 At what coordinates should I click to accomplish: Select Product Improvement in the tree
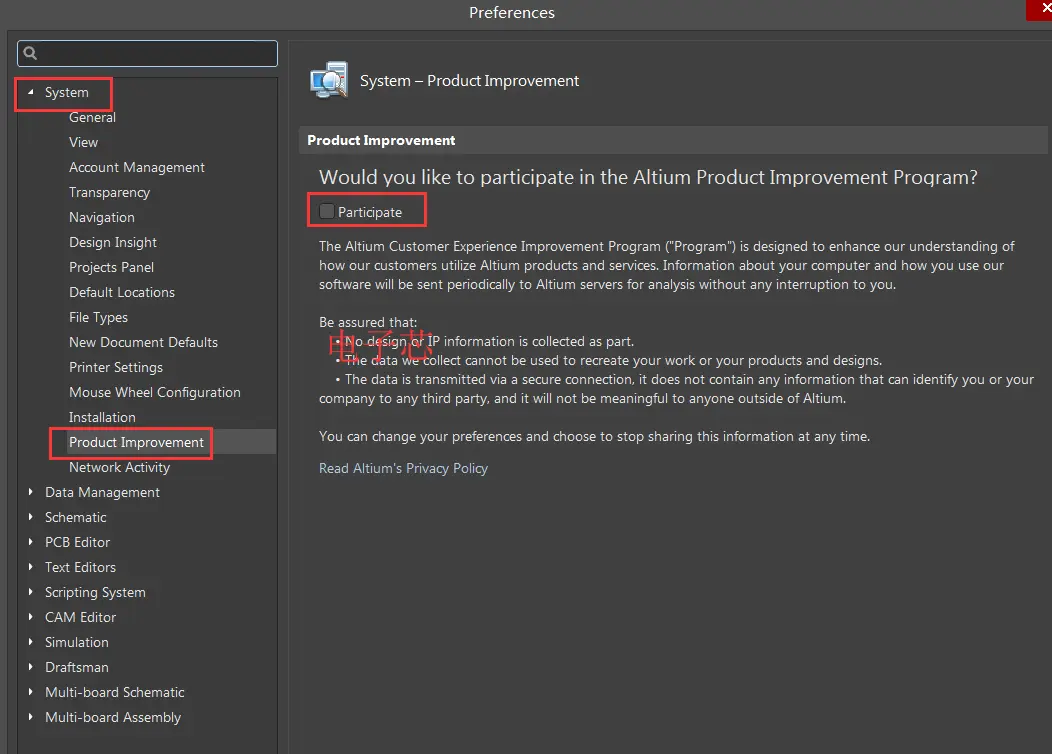coord(136,442)
